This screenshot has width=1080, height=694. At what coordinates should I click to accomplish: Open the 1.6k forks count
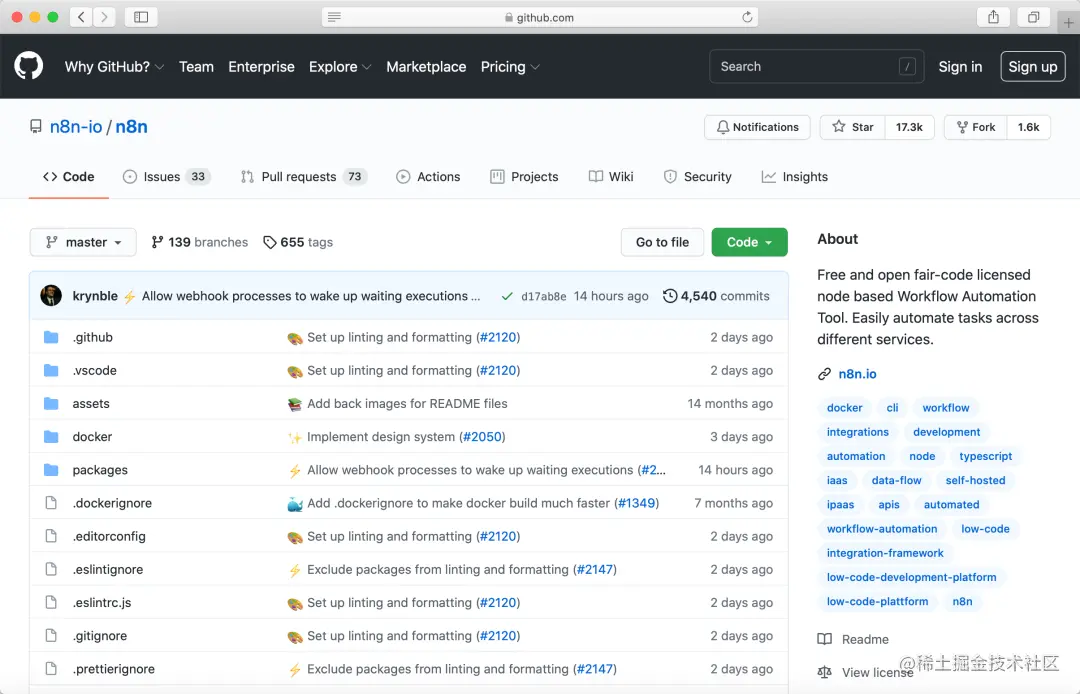click(x=1028, y=127)
